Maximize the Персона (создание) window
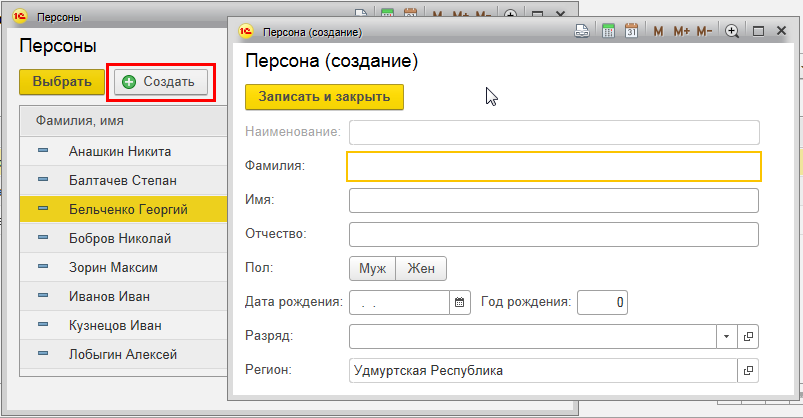This screenshot has height=418, width=803. pos(758,31)
